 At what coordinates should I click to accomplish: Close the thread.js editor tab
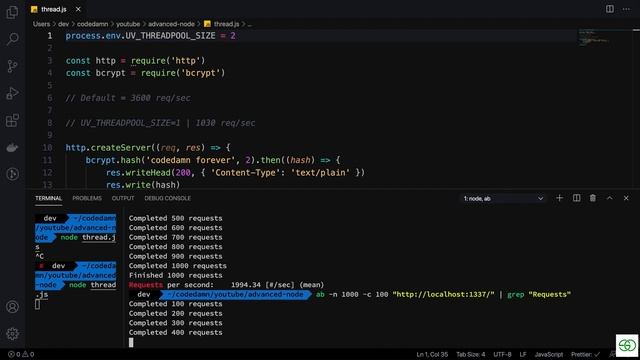(x=78, y=9)
